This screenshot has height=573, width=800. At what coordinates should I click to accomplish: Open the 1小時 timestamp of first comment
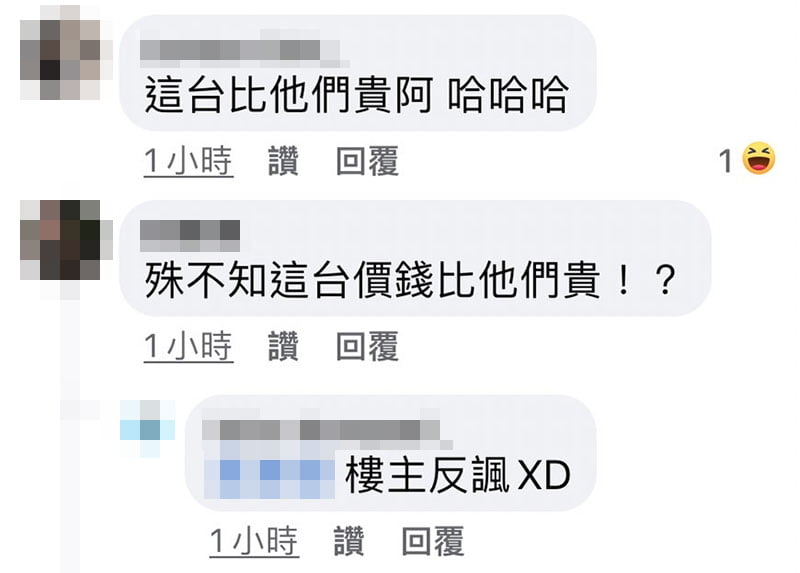click(188, 161)
